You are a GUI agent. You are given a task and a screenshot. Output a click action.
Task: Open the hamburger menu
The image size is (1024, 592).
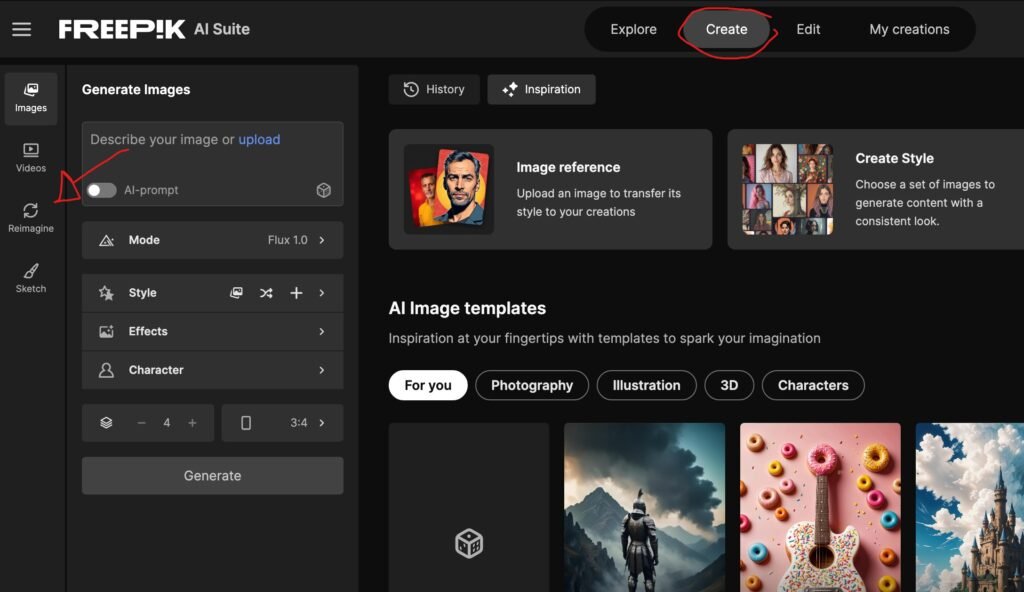pyautogui.click(x=22, y=29)
